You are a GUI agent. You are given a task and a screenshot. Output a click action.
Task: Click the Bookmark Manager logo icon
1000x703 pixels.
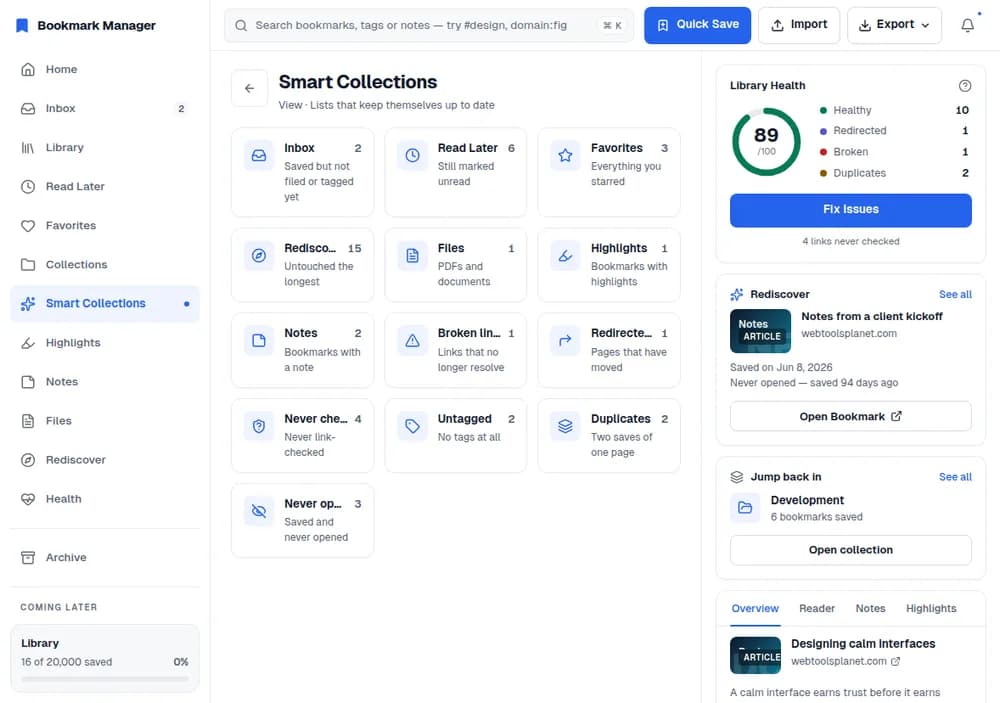pos(22,26)
